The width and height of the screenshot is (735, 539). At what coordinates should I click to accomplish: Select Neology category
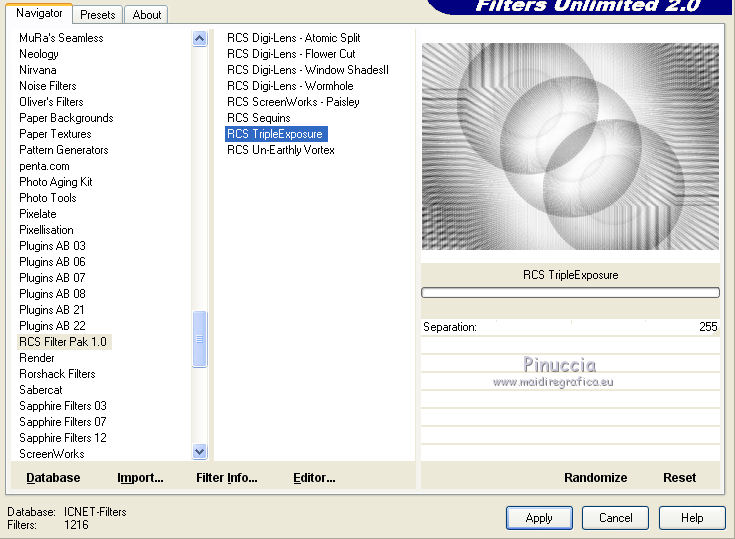(x=39, y=54)
